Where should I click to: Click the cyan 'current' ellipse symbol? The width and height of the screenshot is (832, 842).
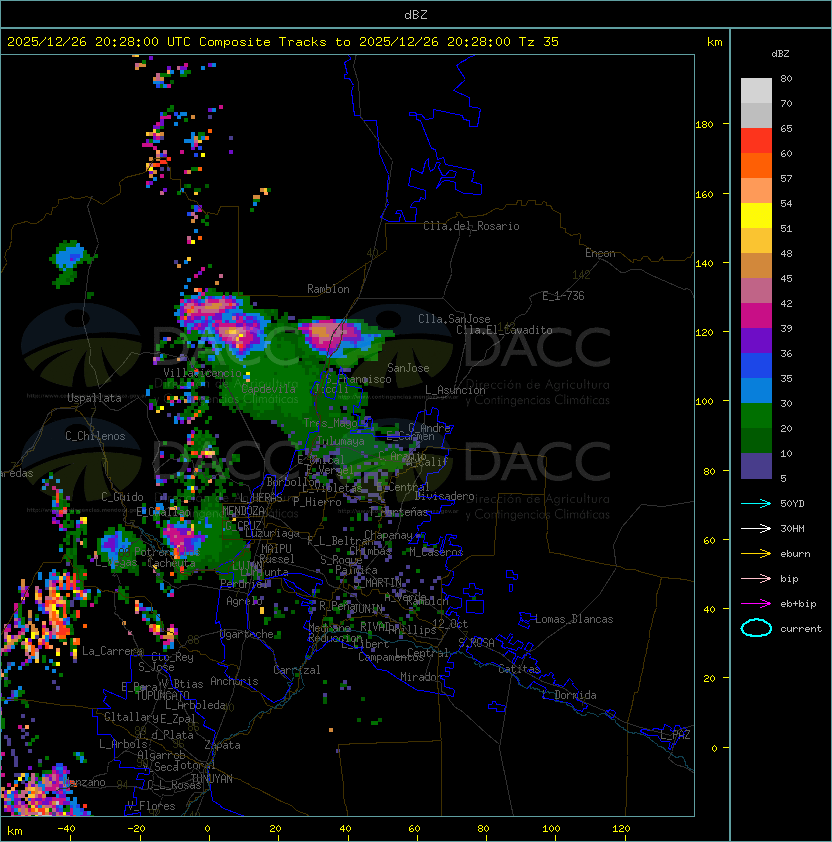pyautogui.click(x=756, y=628)
